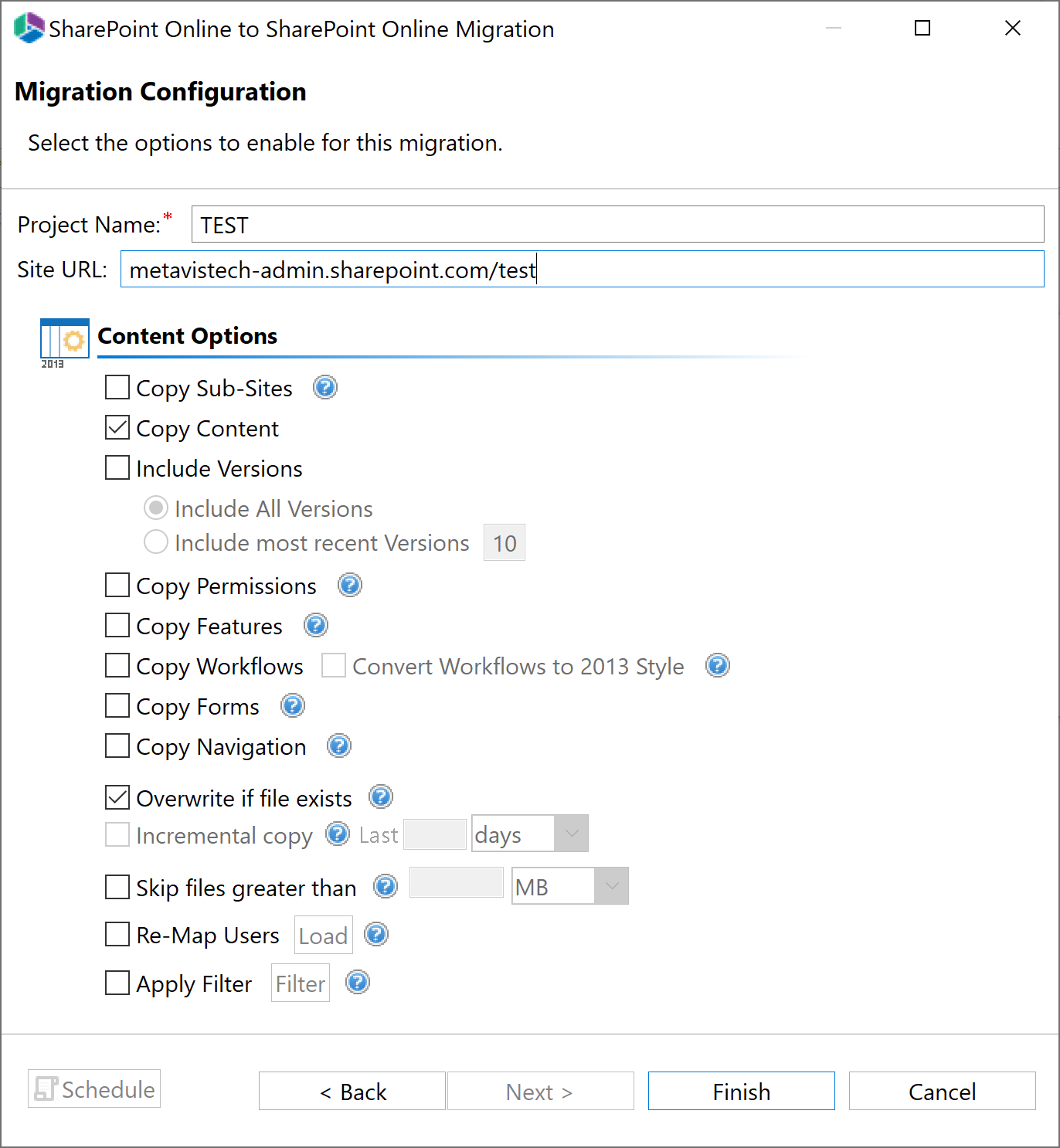The image size is (1060, 1148).
Task: Open help for Copy Navigation
Action: (339, 746)
